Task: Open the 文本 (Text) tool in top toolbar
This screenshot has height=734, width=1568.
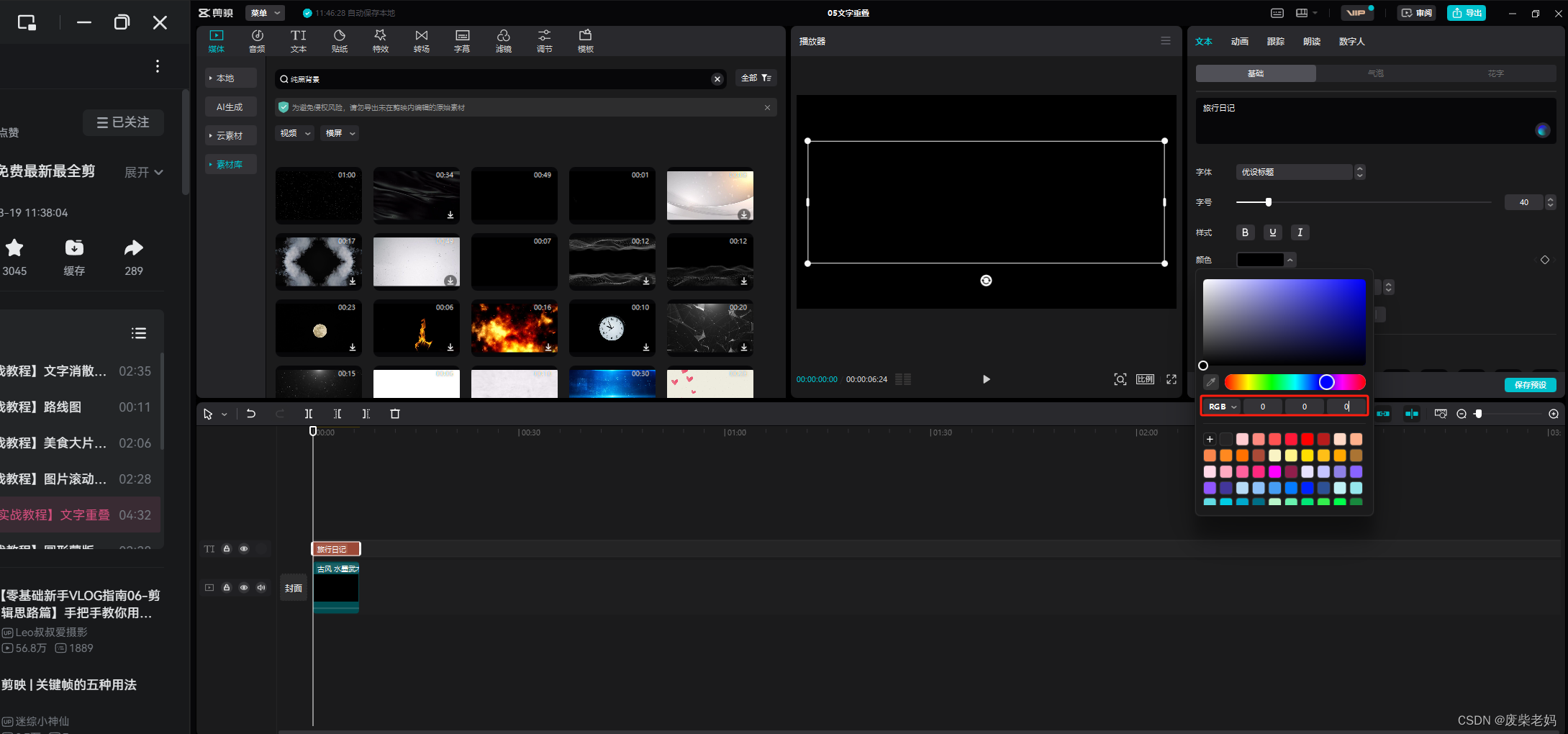Action: click(299, 41)
